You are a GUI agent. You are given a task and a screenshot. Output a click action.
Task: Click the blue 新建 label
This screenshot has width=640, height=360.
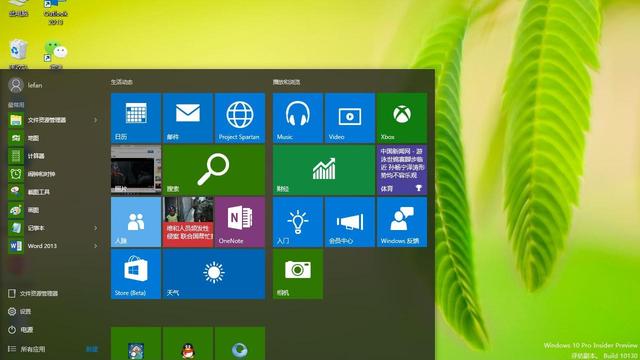(x=92, y=349)
